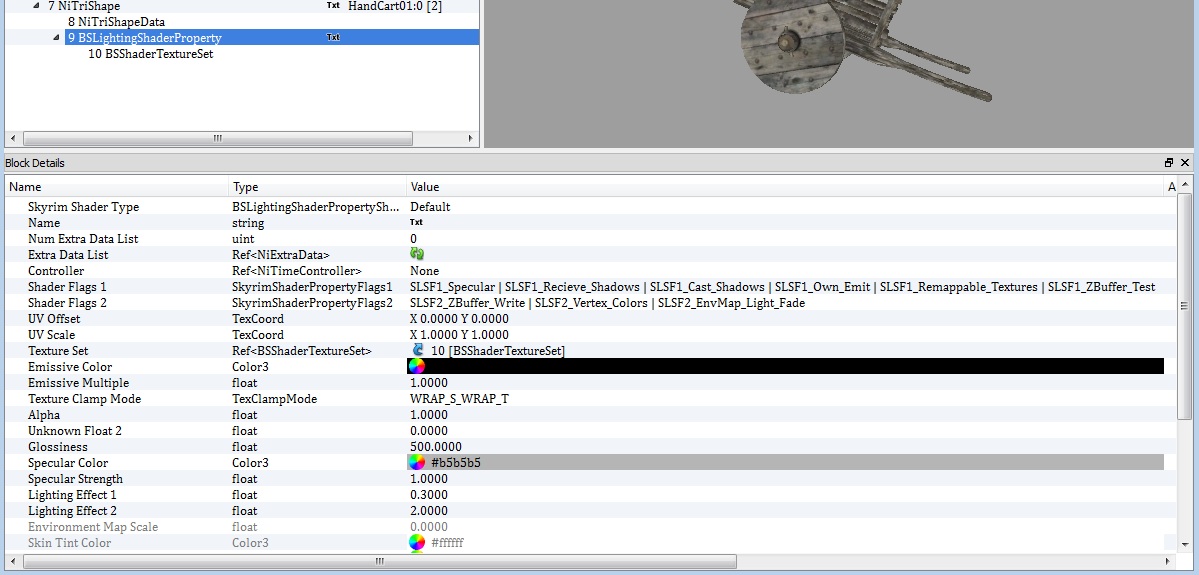Click the Default shader type value

431,207
